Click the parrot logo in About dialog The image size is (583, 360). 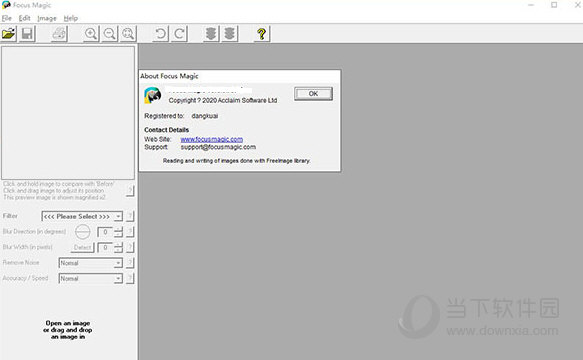(152, 95)
